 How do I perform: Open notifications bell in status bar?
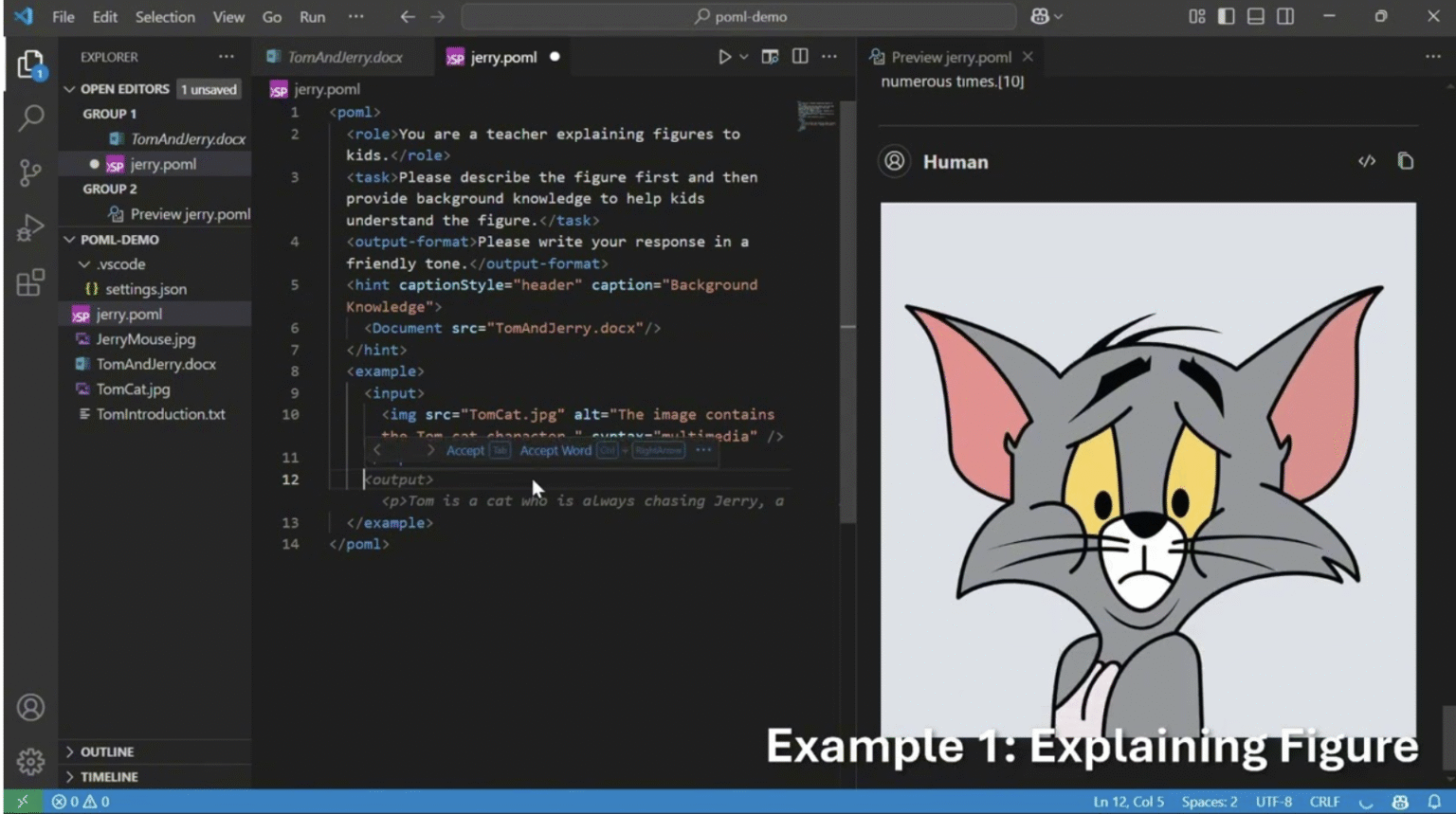1434,801
